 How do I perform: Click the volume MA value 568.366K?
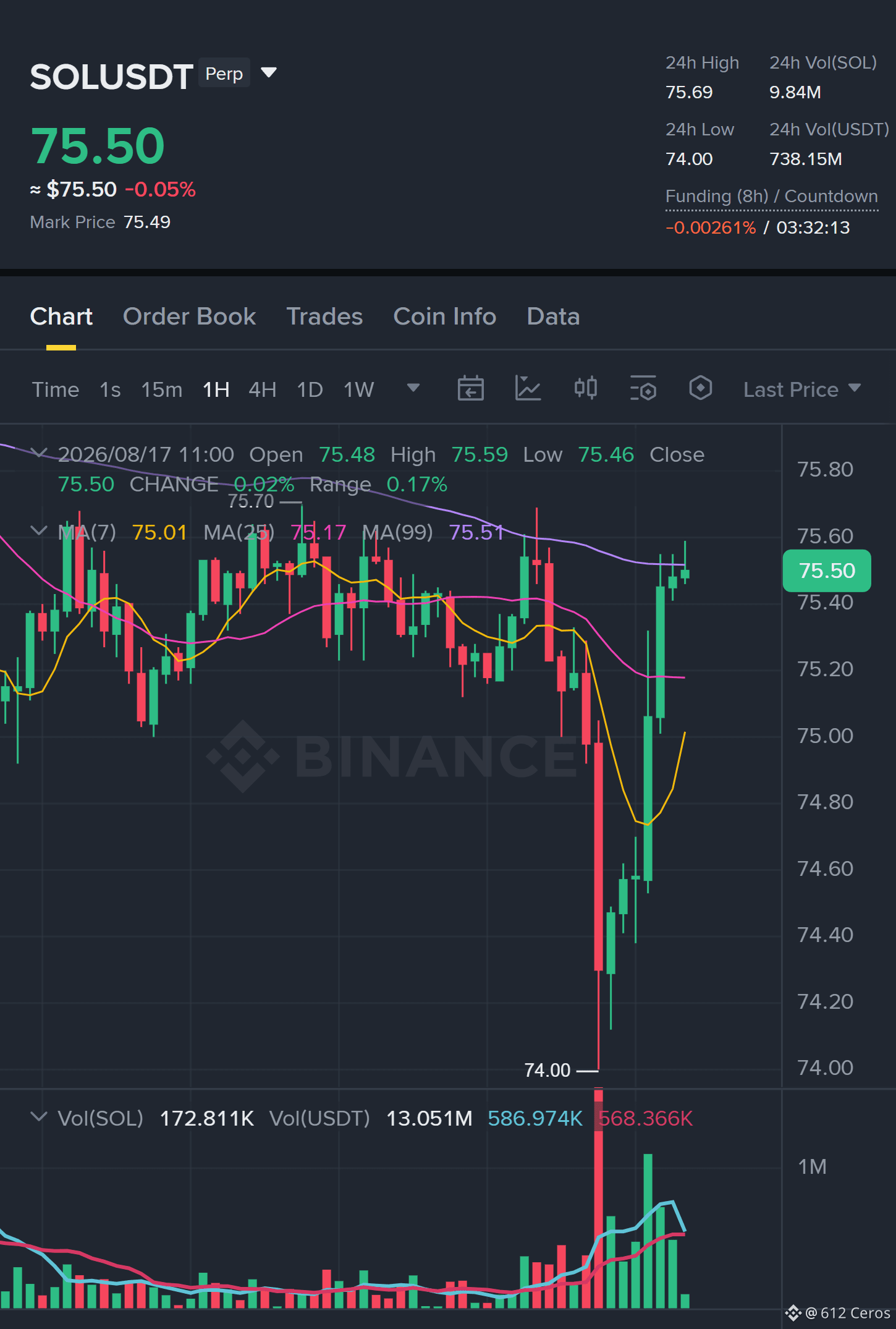(646, 1118)
